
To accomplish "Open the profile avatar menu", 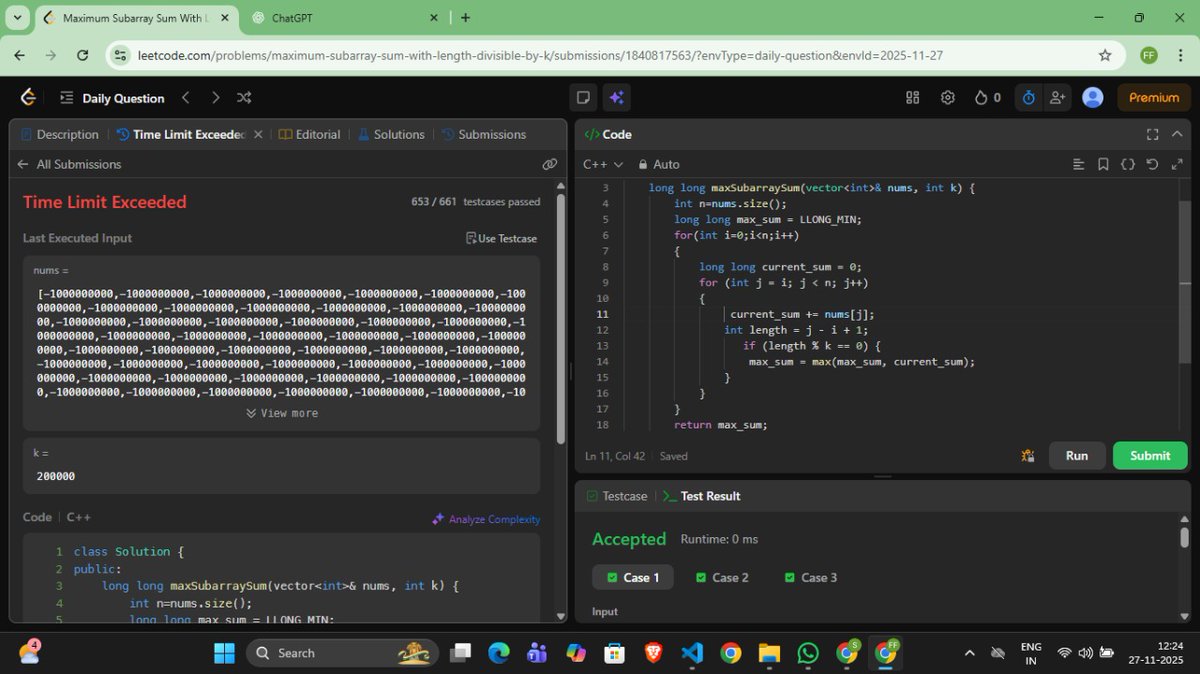I will pyautogui.click(x=1093, y=97).
